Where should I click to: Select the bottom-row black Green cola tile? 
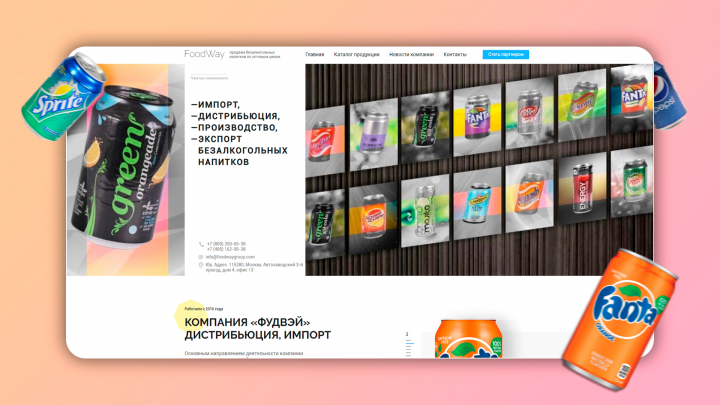coord(325,225)
